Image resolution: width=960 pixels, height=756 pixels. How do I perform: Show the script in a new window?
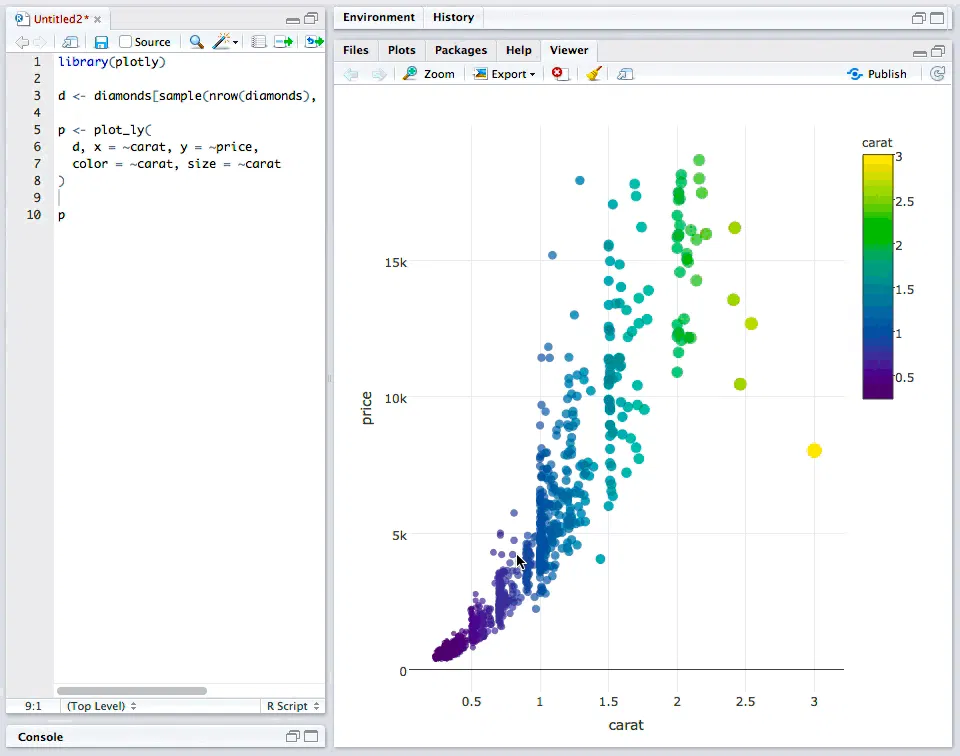[70, 42]
